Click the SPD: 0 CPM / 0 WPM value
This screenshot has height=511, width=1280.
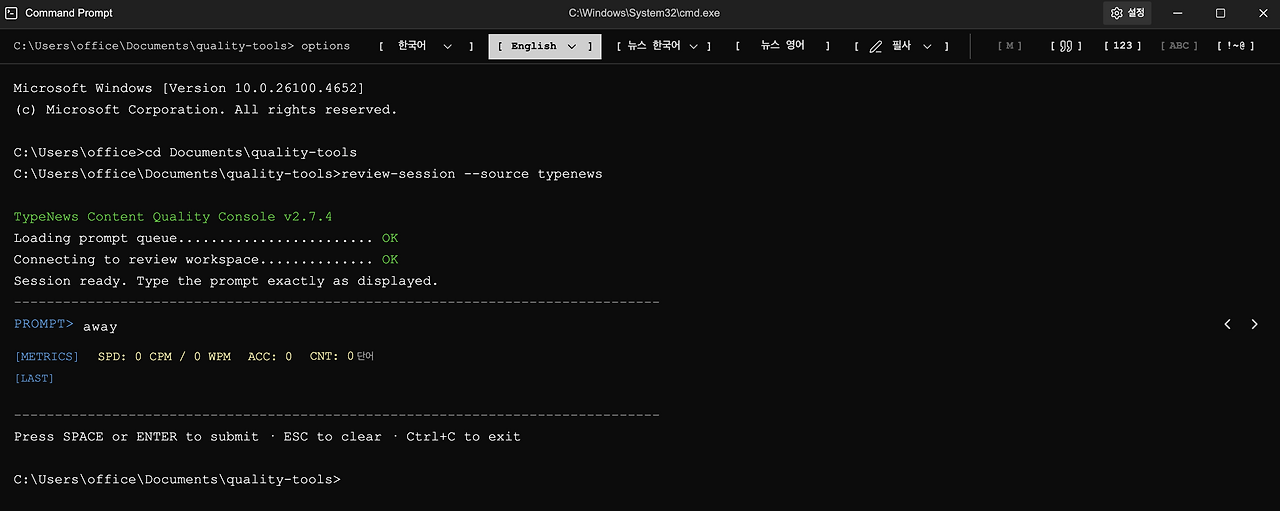pyautogui.click(x=164, y=357)
